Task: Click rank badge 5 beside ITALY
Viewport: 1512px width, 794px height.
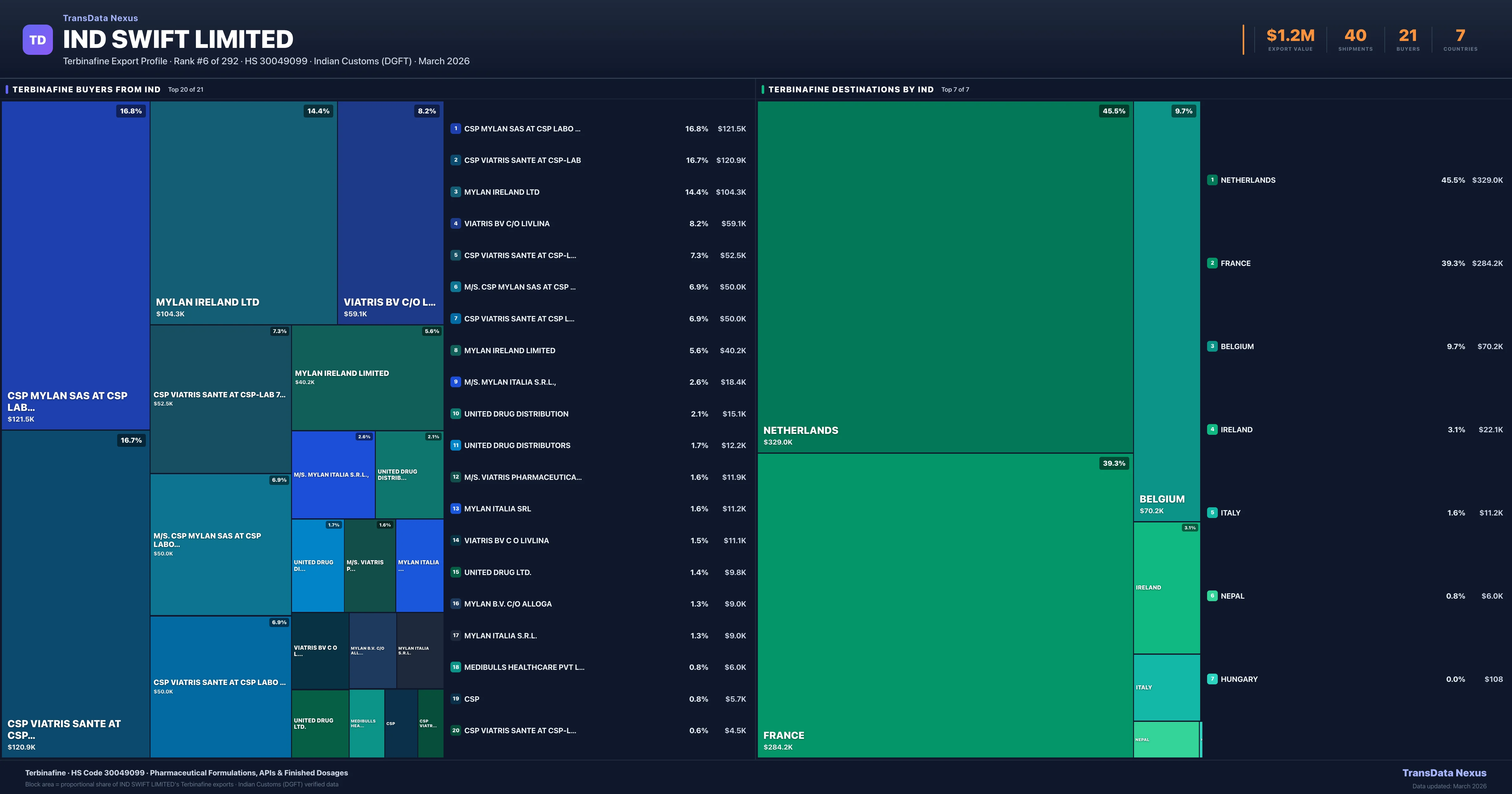Action: pyautogui.click(x=1212, y=513)
